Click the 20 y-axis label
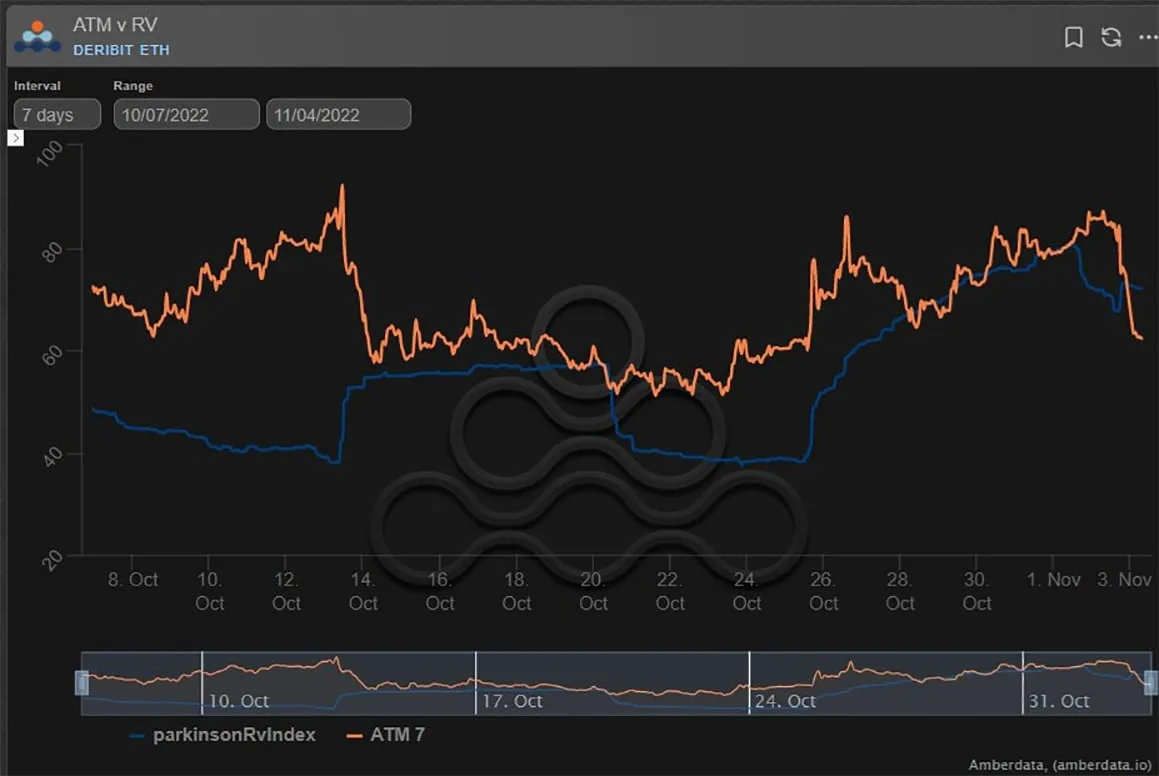Screen dimensions: 1159x776 (x=52, y=560)
